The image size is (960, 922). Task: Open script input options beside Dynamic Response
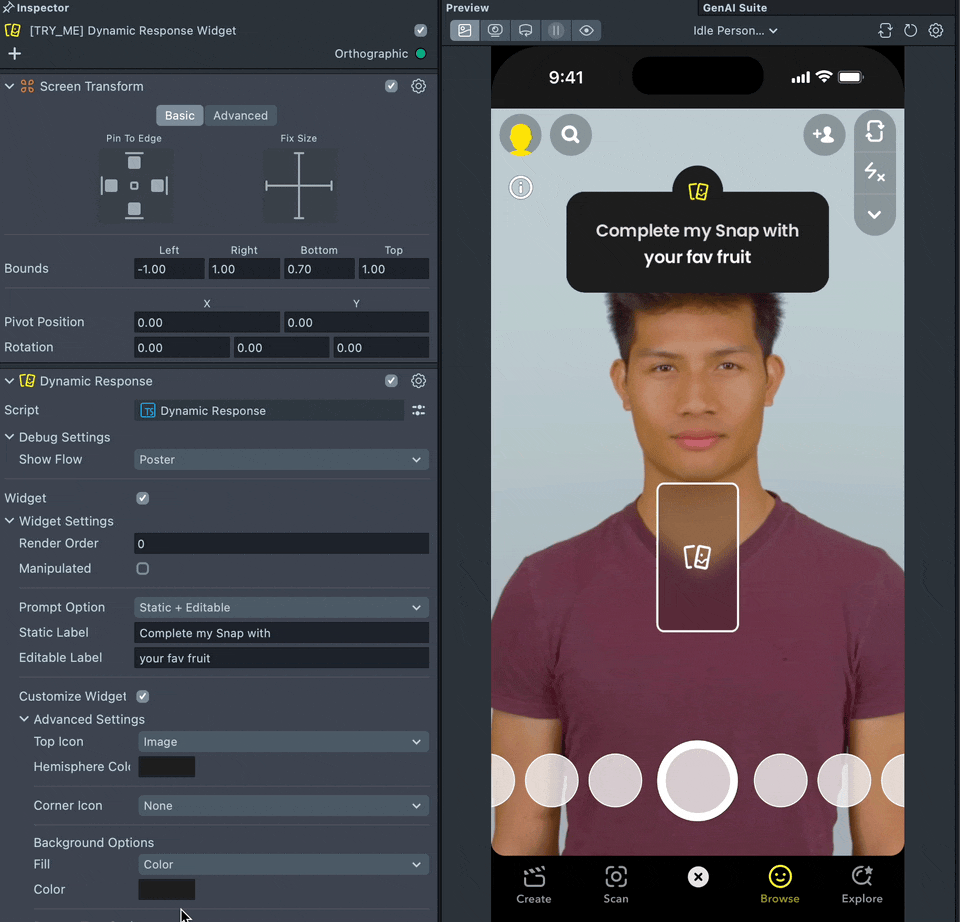tap(419, 411)
